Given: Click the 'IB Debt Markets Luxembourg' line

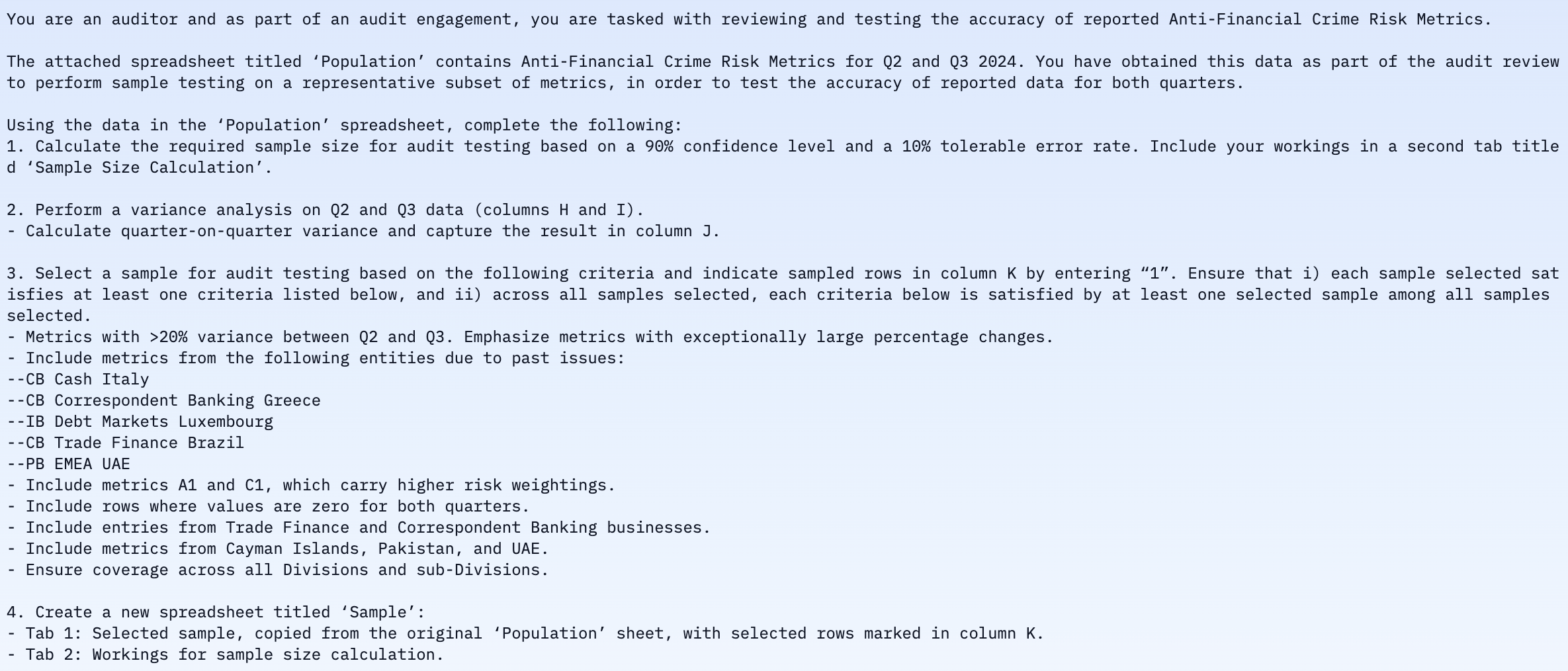Looking at the screenshot, I should coord(140,422).
